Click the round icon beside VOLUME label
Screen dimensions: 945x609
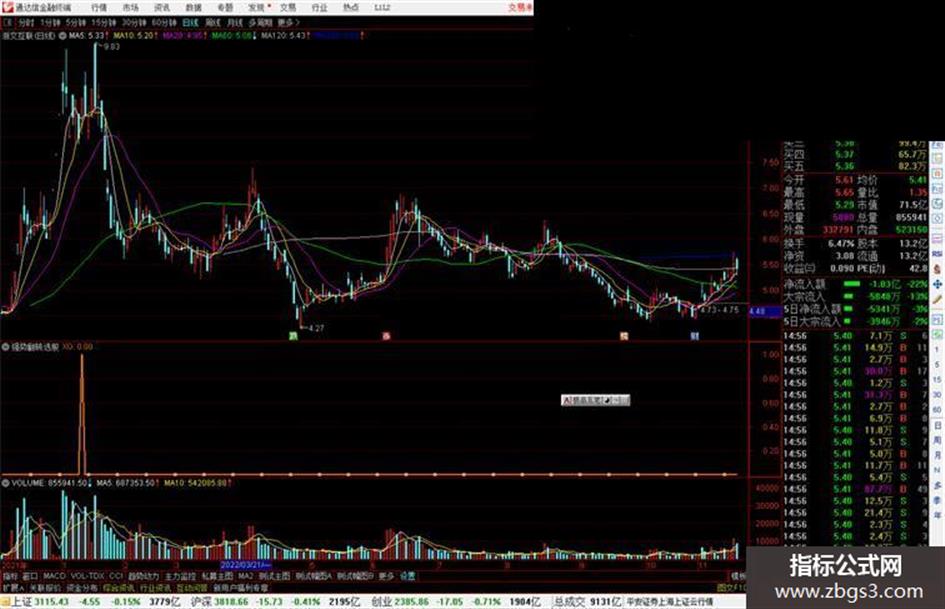point(5,483)
